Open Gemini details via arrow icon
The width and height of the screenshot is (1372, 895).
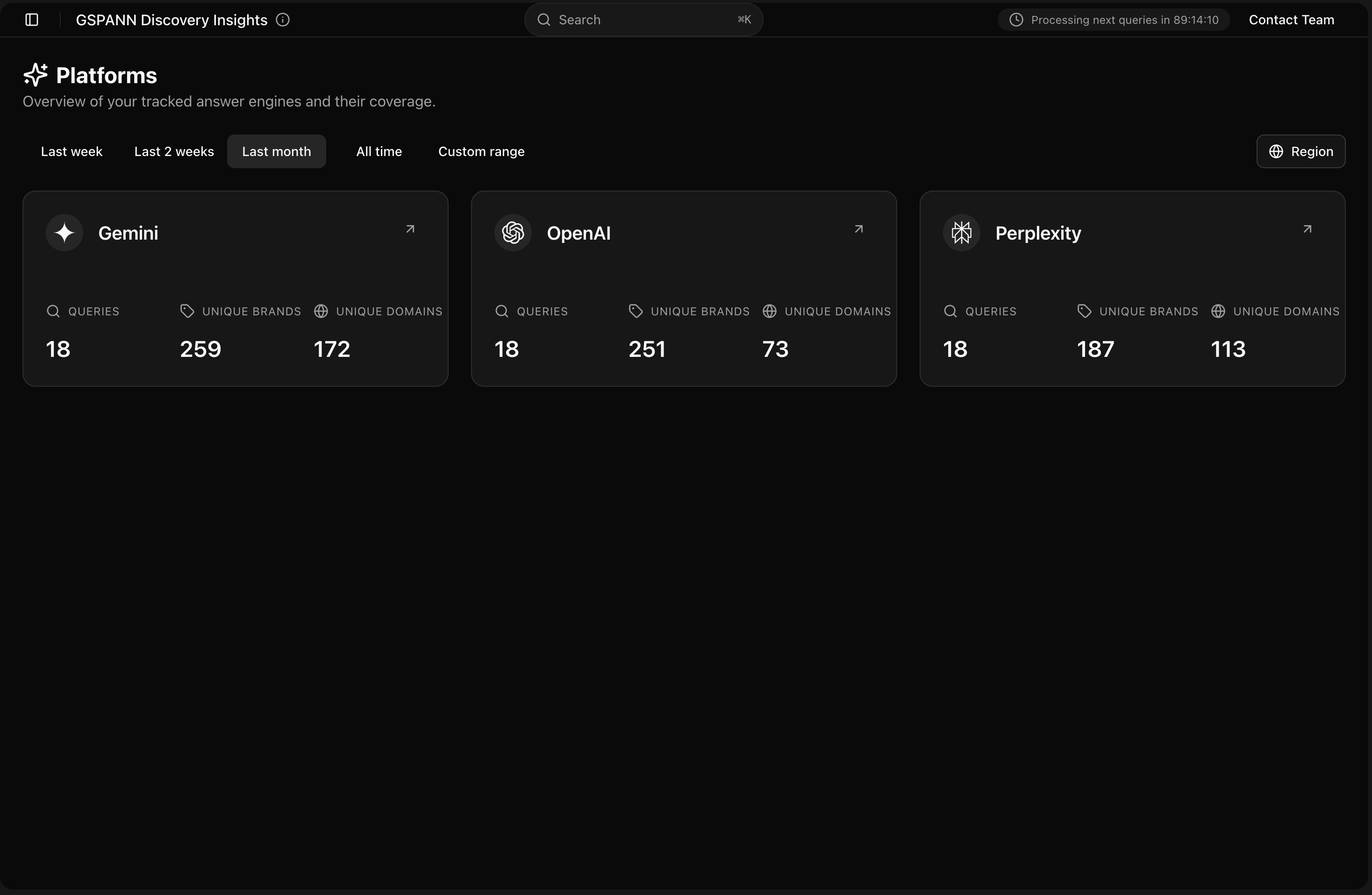[410, 229]
